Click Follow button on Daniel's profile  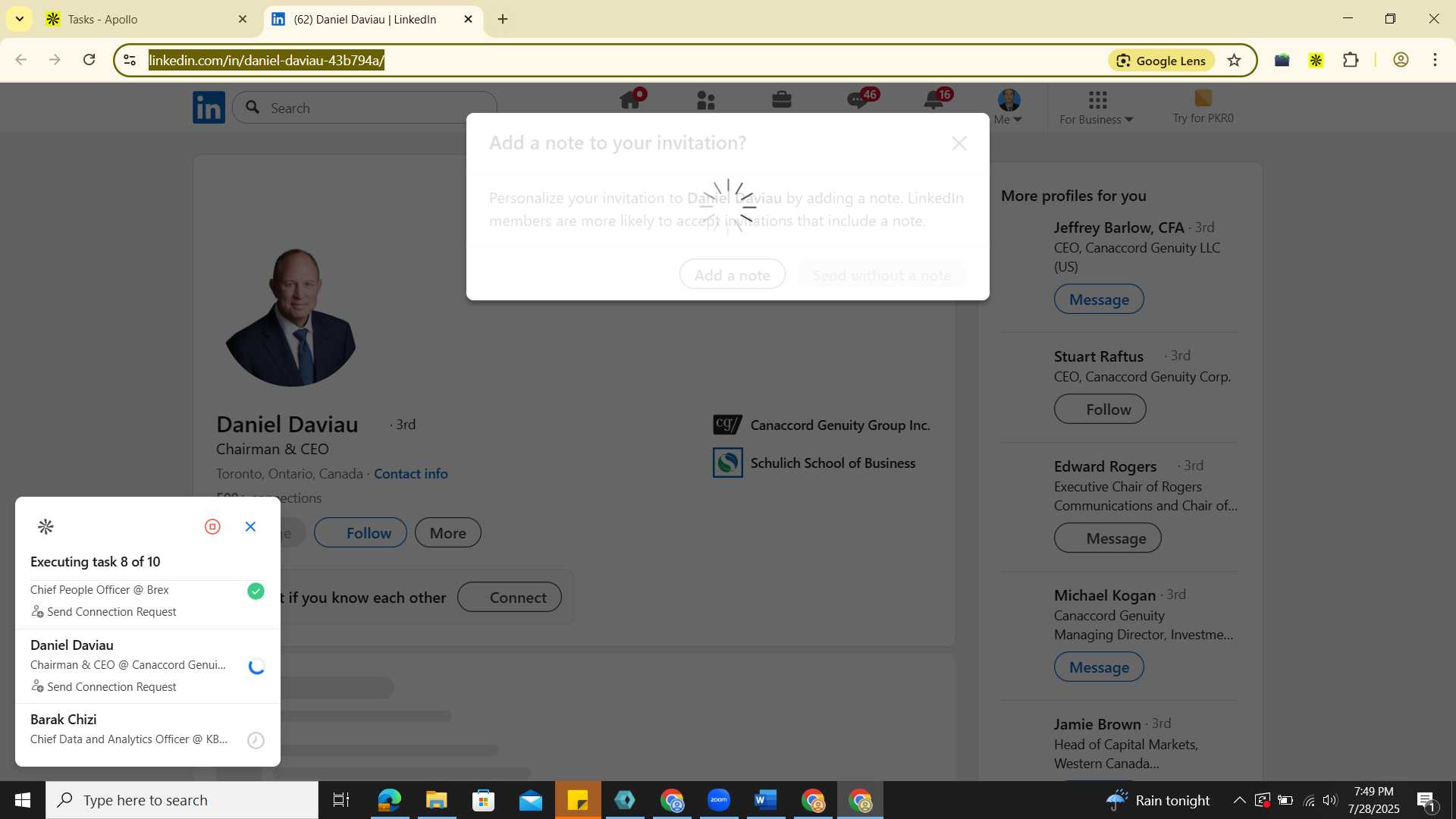coord(360,532)
